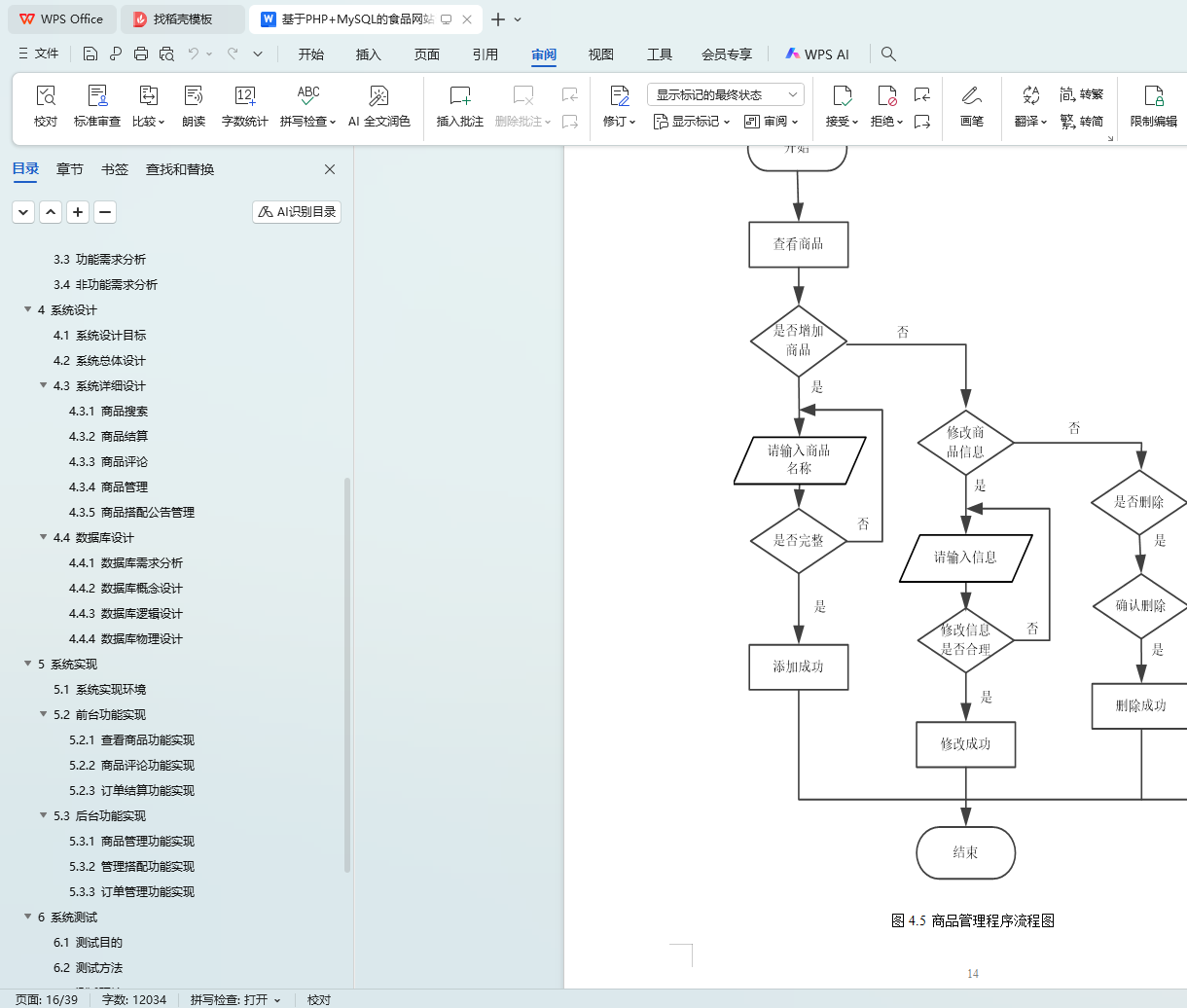Expand the 拼写检查 status bar dropdown
Viewport: 1187px width, 1008px height.
[x=277, y=1000]
